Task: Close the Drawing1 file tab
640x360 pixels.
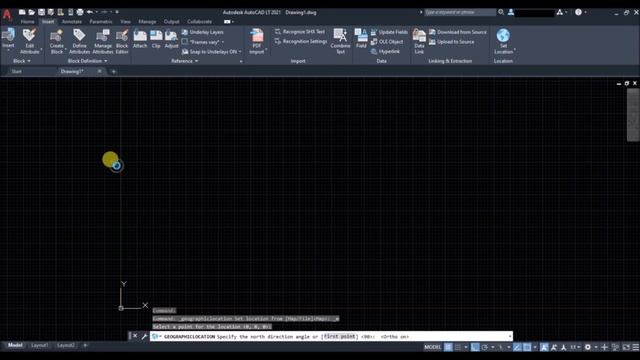Action: coord(100,71)
